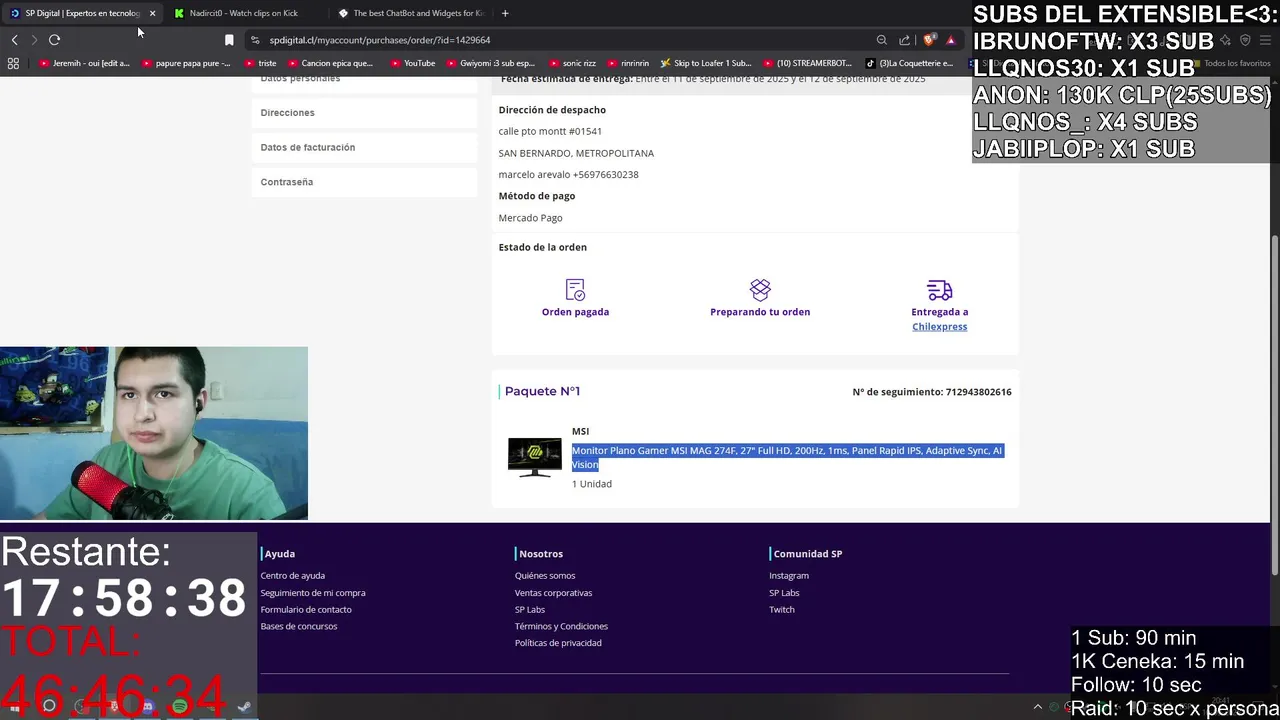The height and width of the screenshot is (720, 1280).
Task: Switch to the Nadircit0 Kick clips tab
Action: coord(243,13)
